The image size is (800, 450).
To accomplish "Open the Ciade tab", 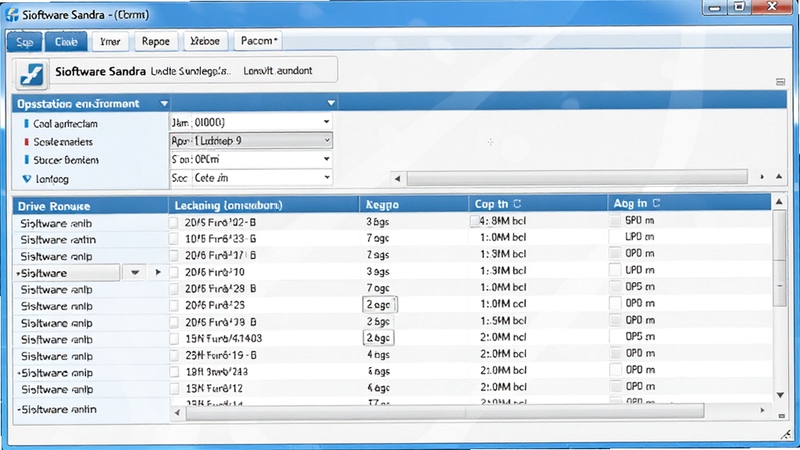I will point(66,41).
